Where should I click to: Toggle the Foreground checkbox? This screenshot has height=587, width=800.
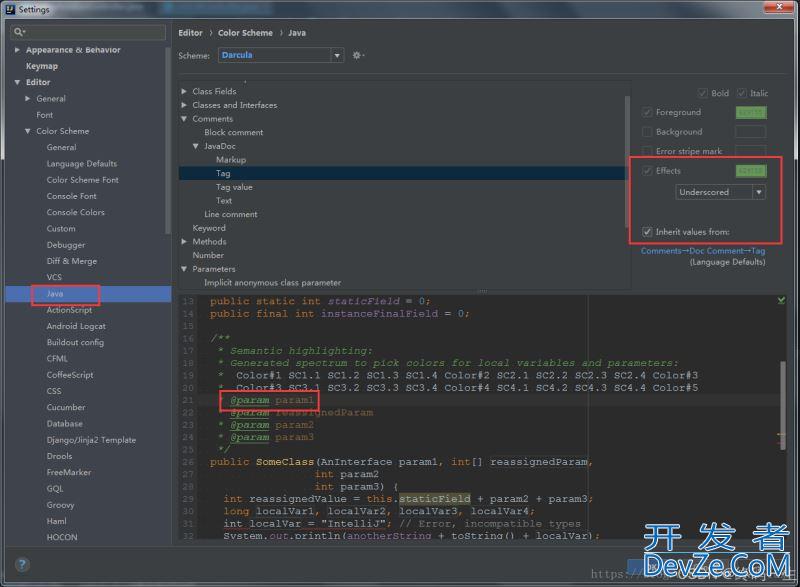pos(647,112)
